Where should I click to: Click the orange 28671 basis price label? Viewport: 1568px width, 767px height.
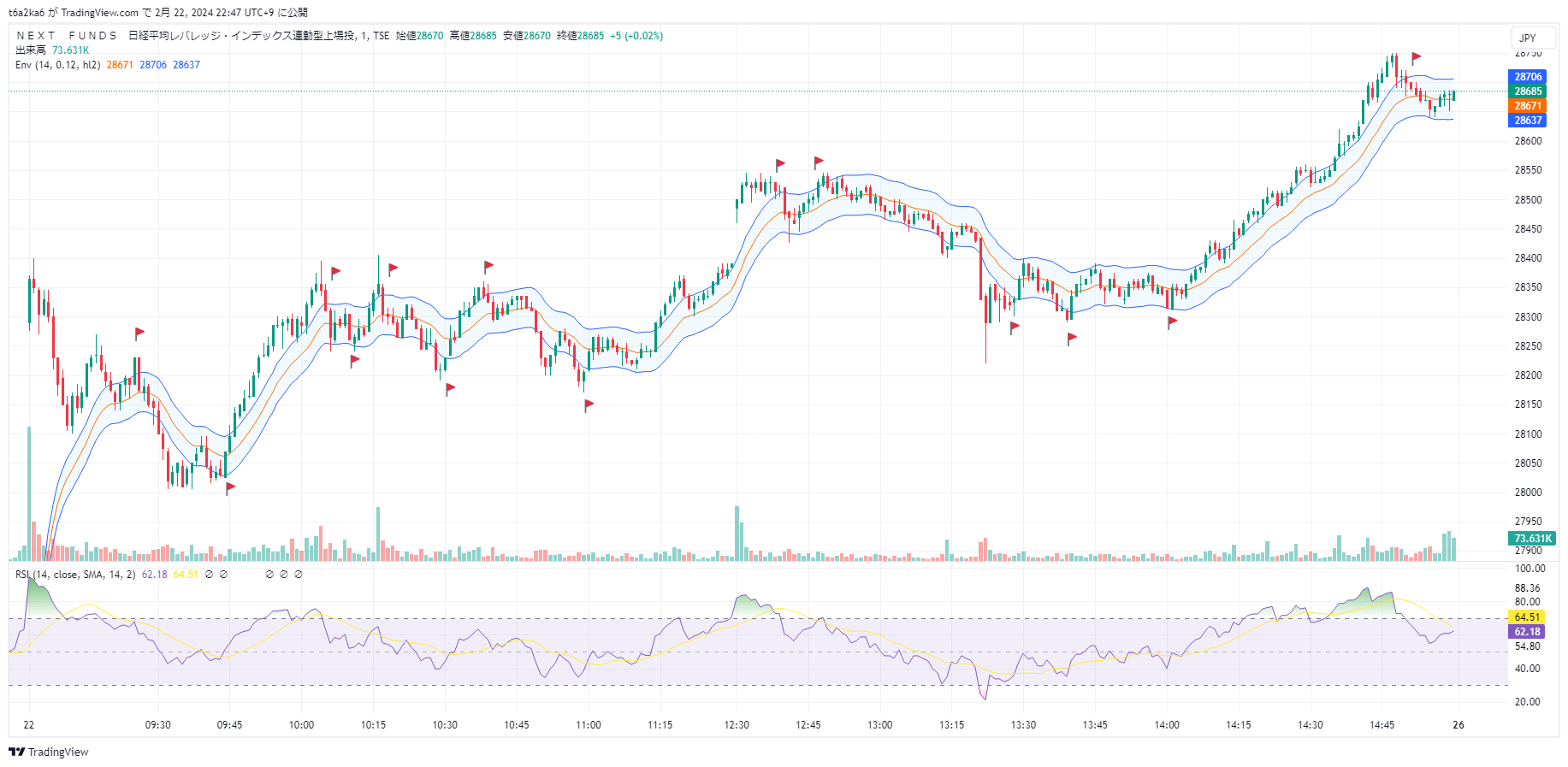click(1528, 106)
